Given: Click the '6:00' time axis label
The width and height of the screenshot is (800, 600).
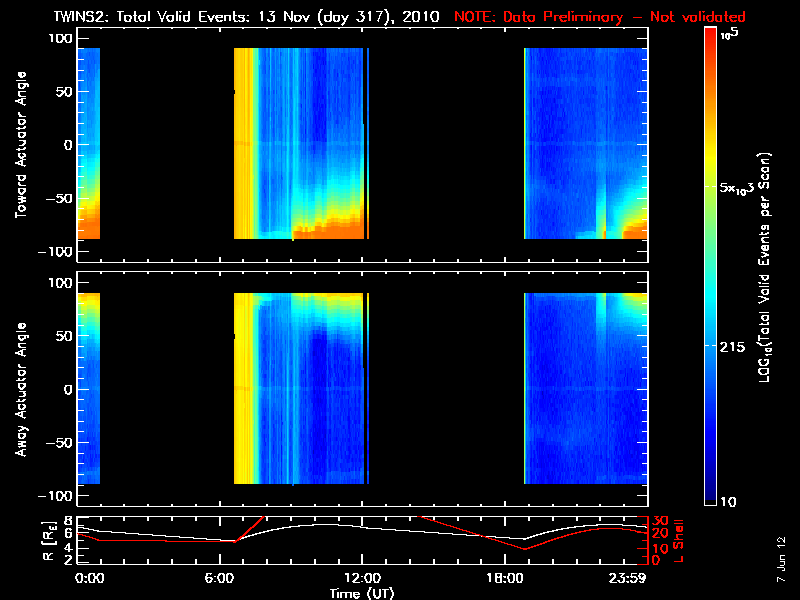Looking at the screenshot, I should pyautogui.click(x=219, y=578).
